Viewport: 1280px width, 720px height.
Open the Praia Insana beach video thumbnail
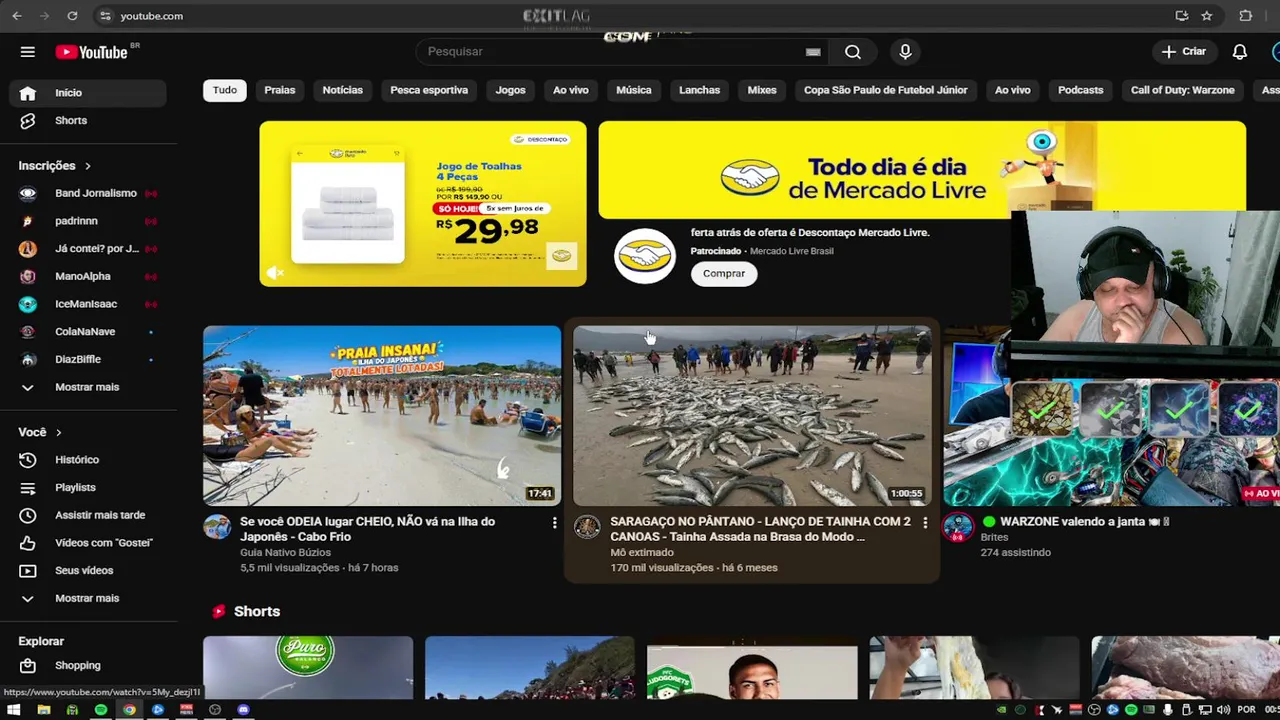[x=382, y=415]
